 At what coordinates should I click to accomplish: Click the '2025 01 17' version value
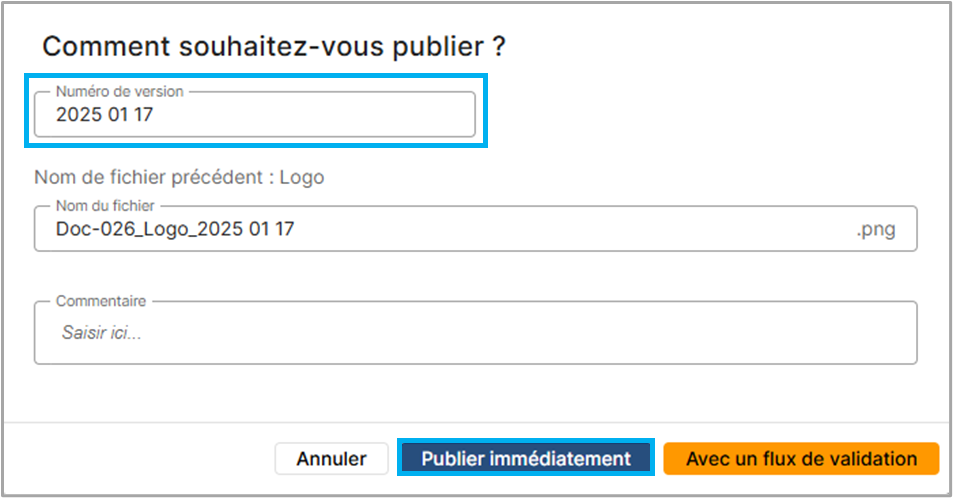tap(104, 116)
